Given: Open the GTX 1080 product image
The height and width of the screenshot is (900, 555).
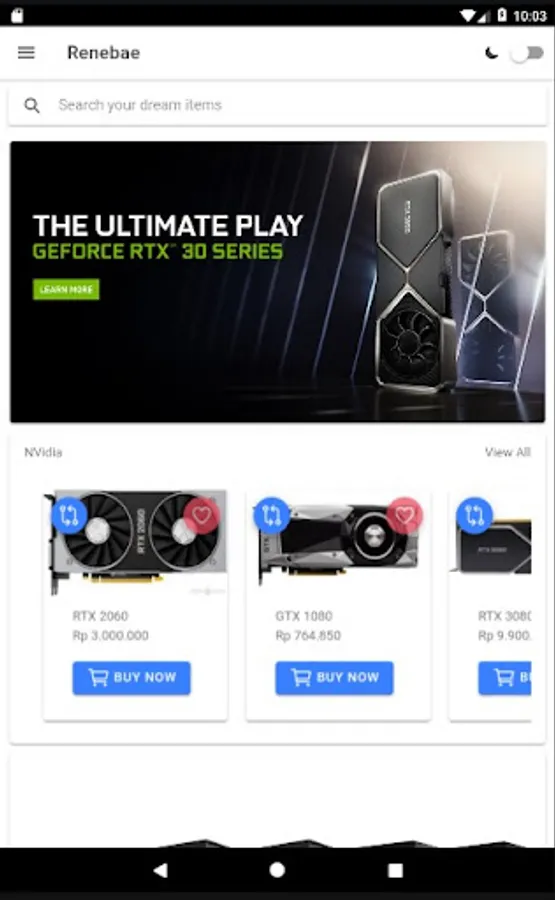Looking at the screenshot, I should [x=339, y=542].
